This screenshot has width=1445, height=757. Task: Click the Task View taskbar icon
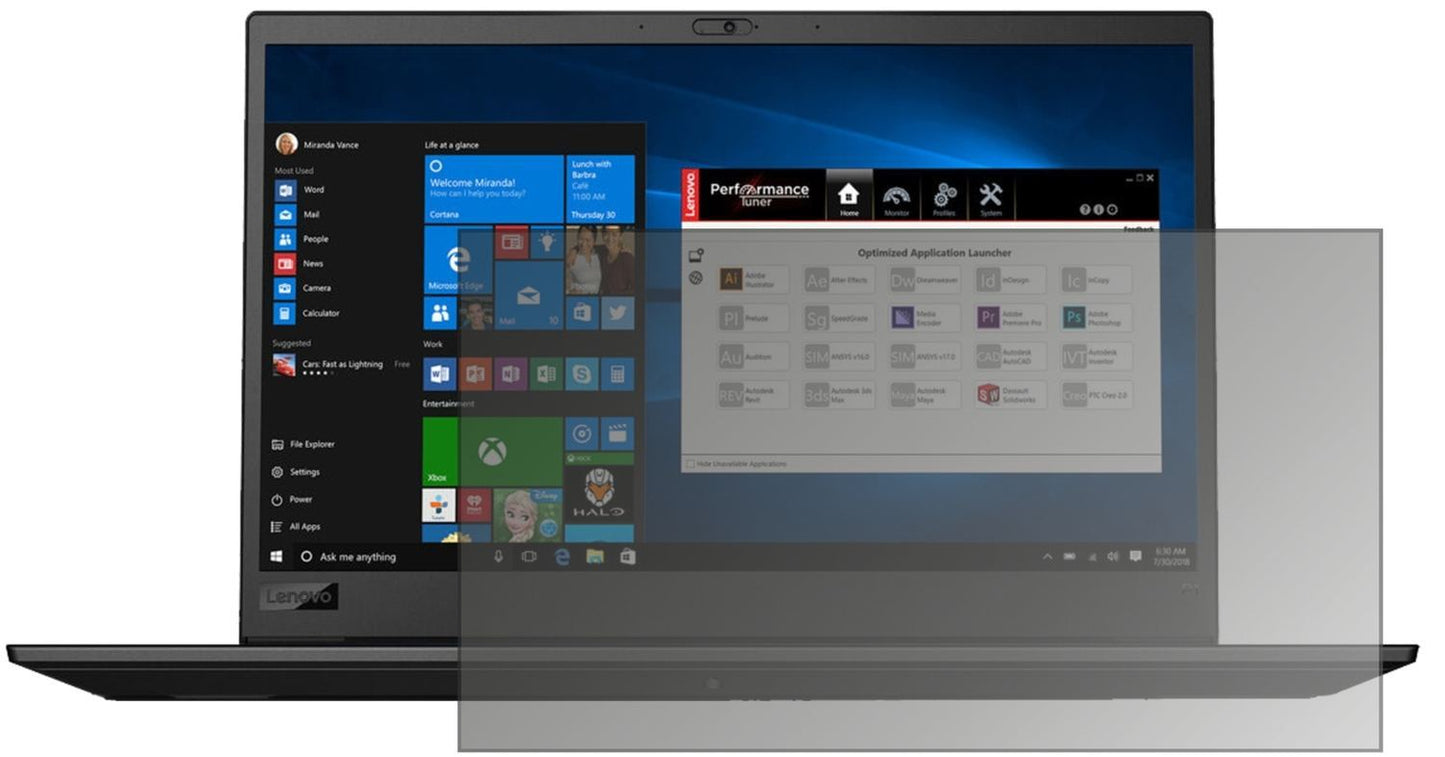click(529, 557)
